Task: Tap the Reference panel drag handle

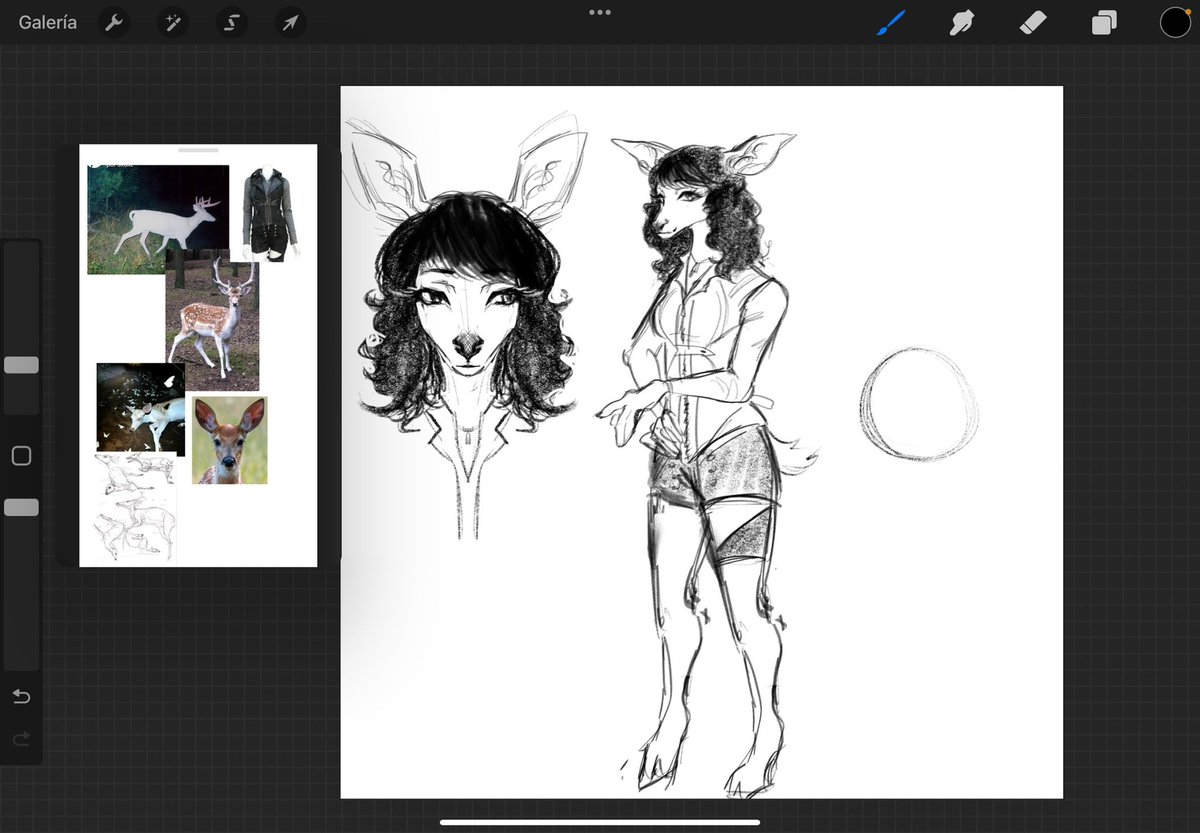Action: click(197, 149)
